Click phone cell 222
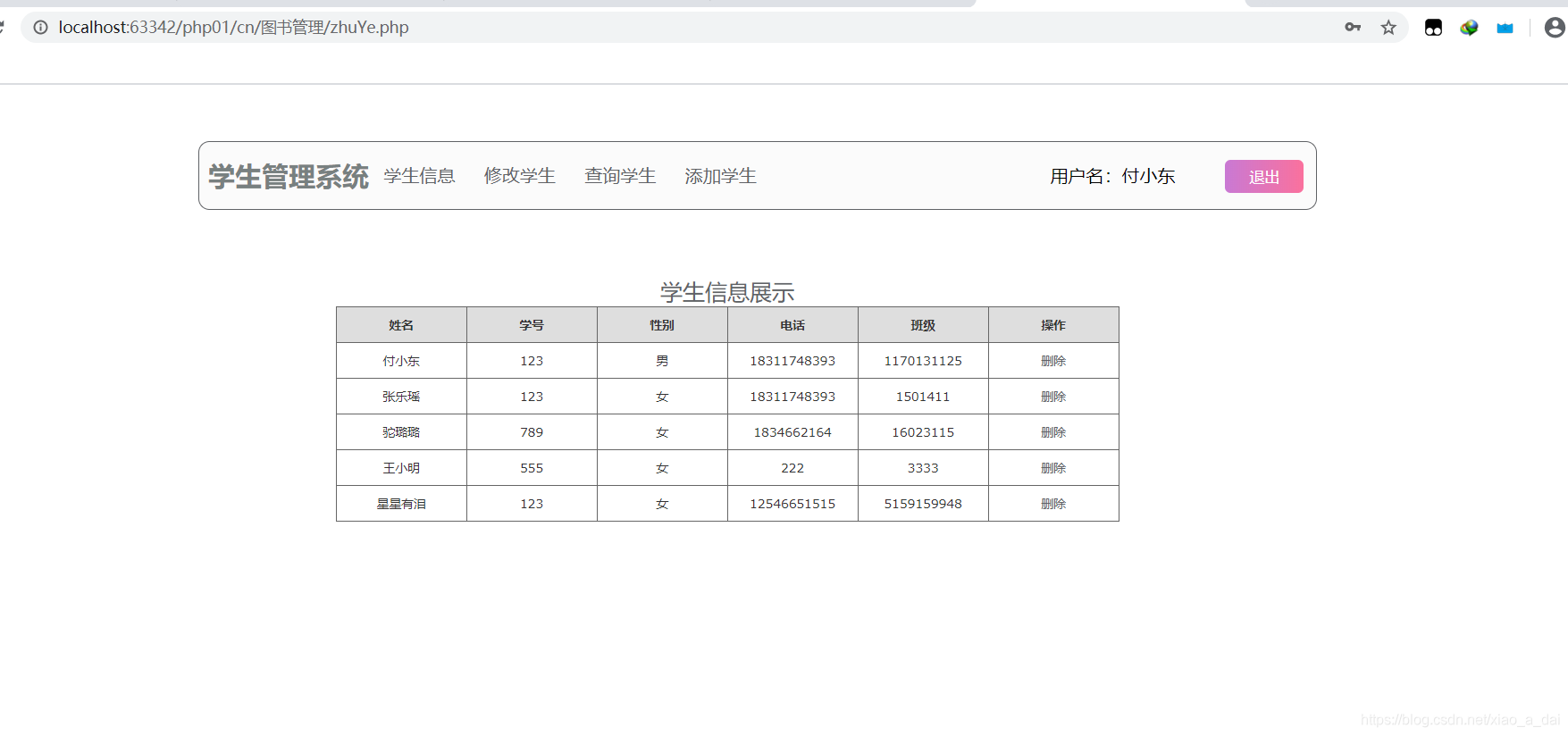 (x=792, y=468)
